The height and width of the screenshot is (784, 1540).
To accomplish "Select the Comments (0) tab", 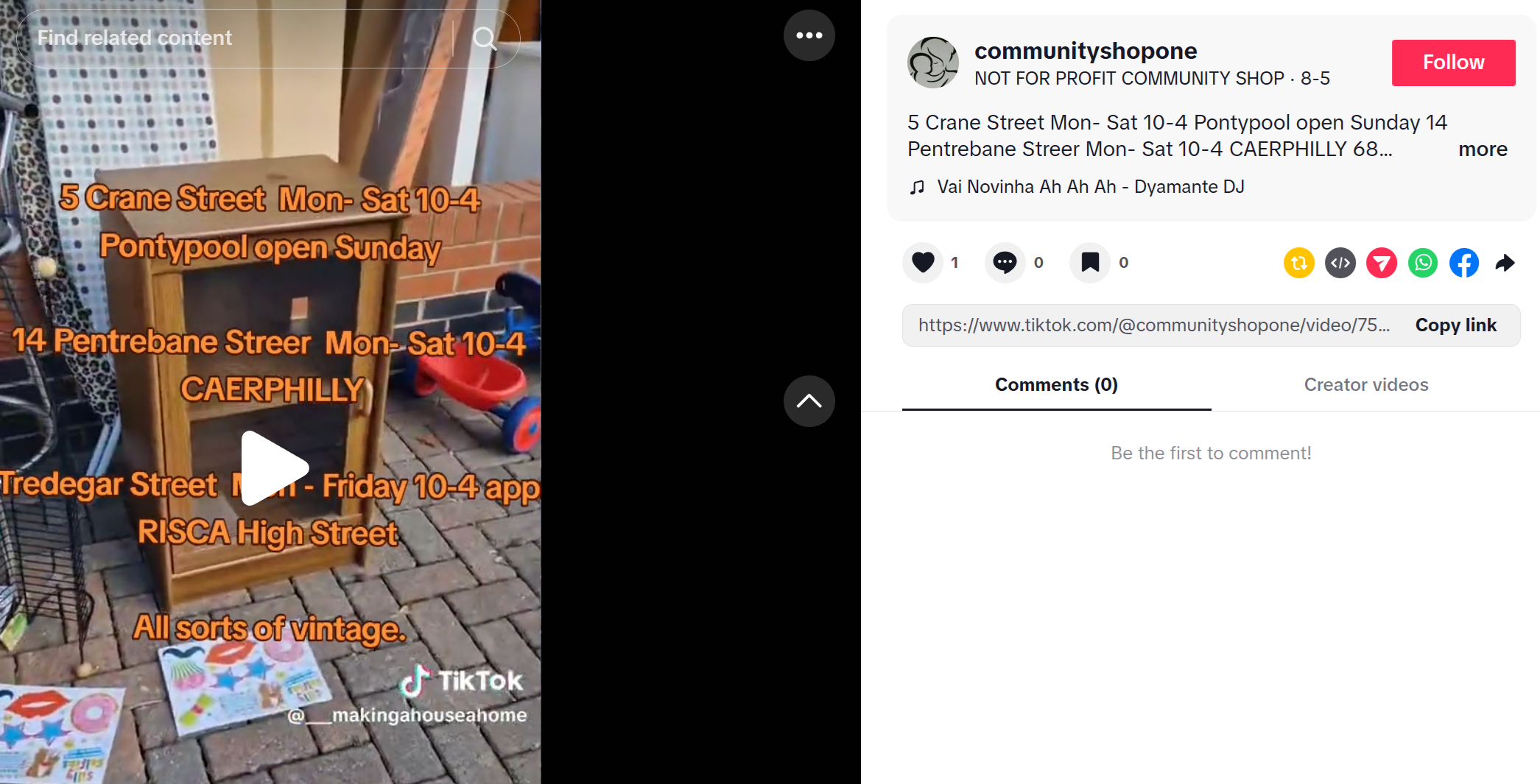I will (1056, 385).
